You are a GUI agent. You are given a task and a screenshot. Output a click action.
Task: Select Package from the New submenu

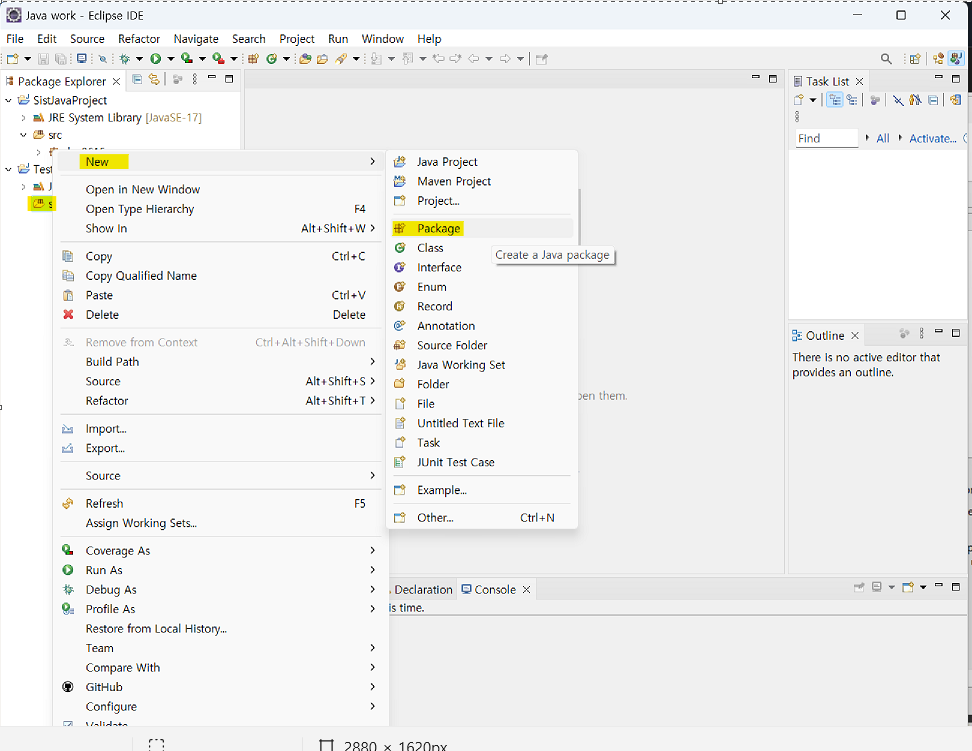point(482,228)
